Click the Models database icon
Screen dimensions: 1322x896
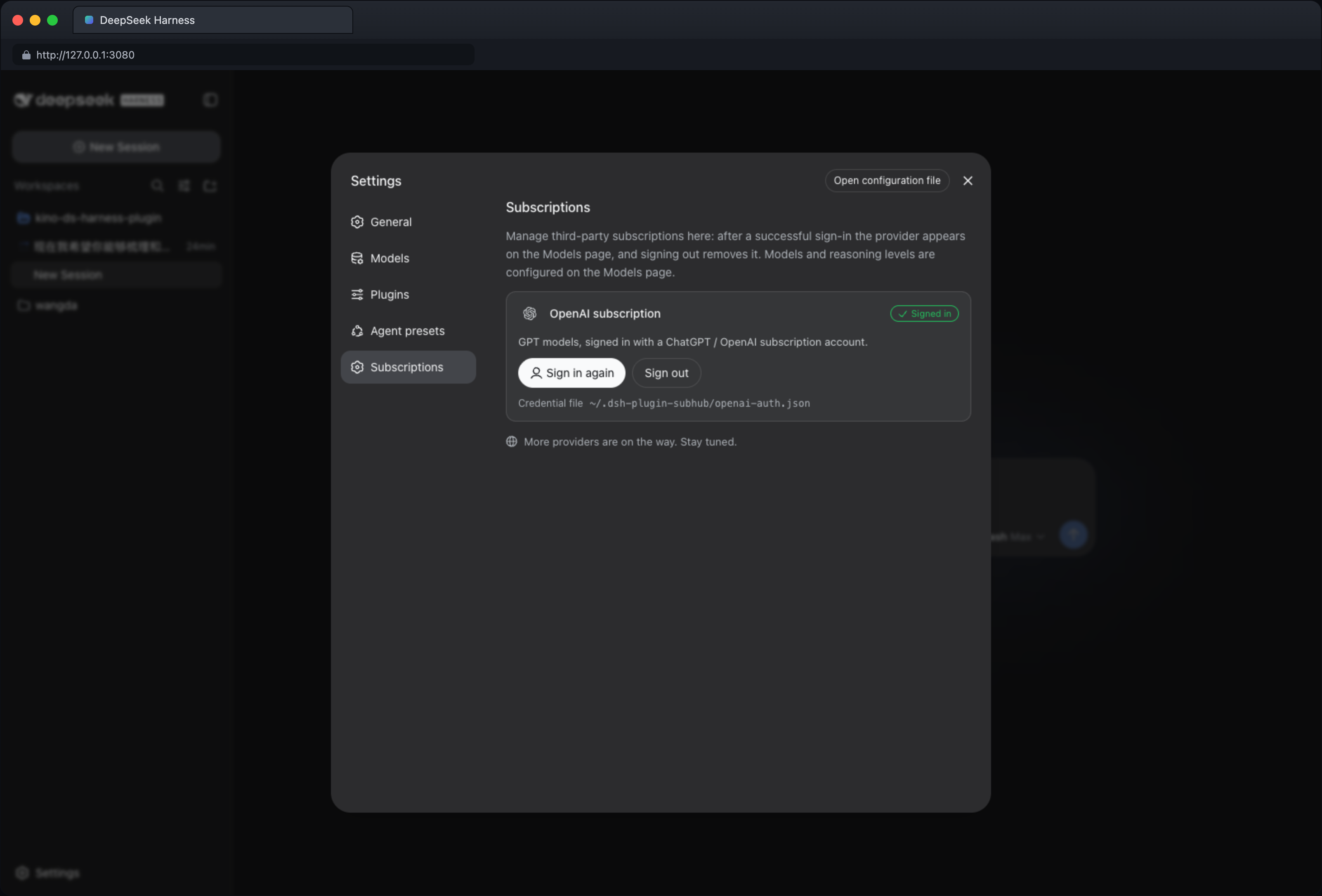click(357, 258)
